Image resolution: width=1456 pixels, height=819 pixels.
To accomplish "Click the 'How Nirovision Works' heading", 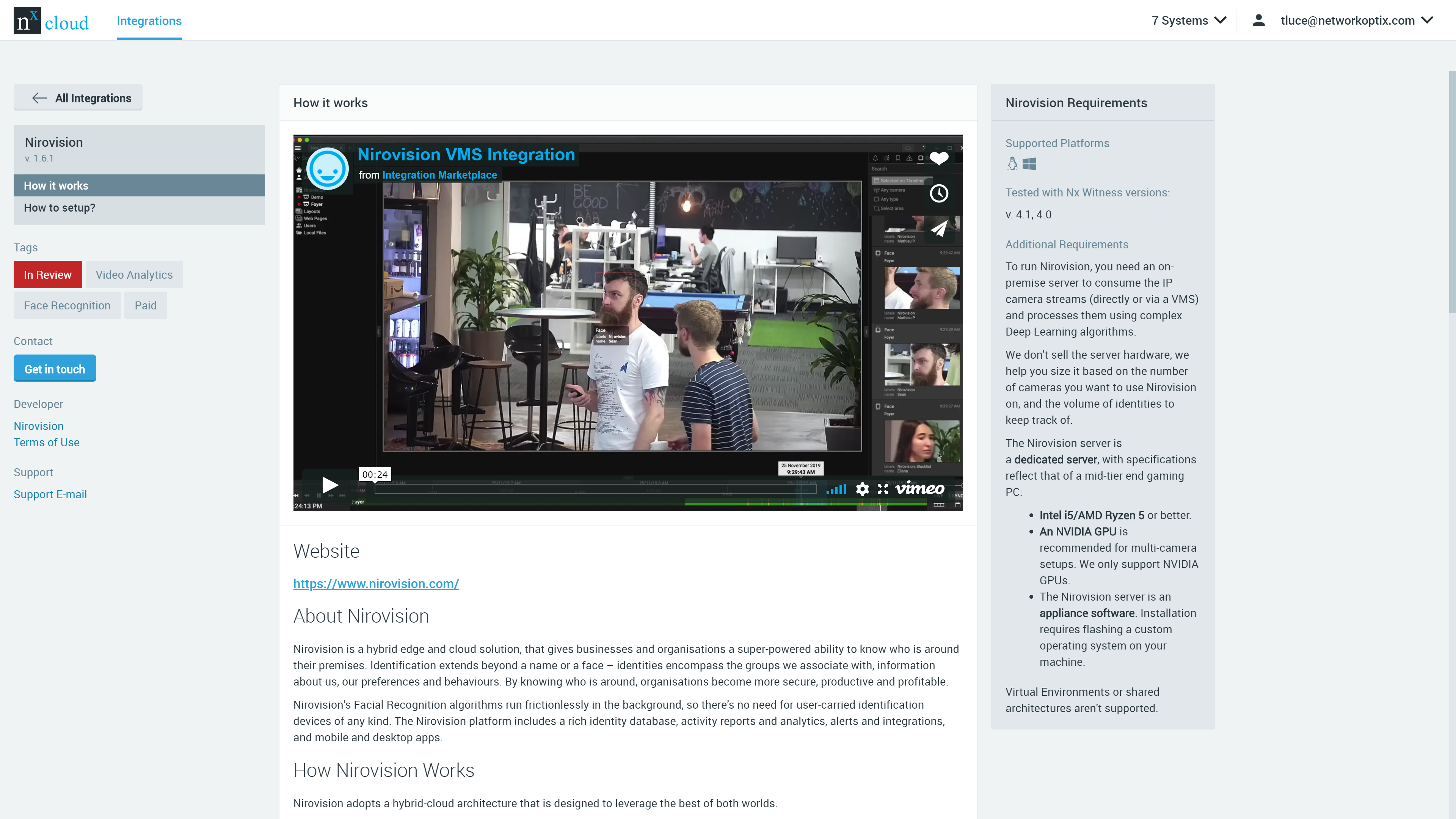I will (x=384, y=770).
